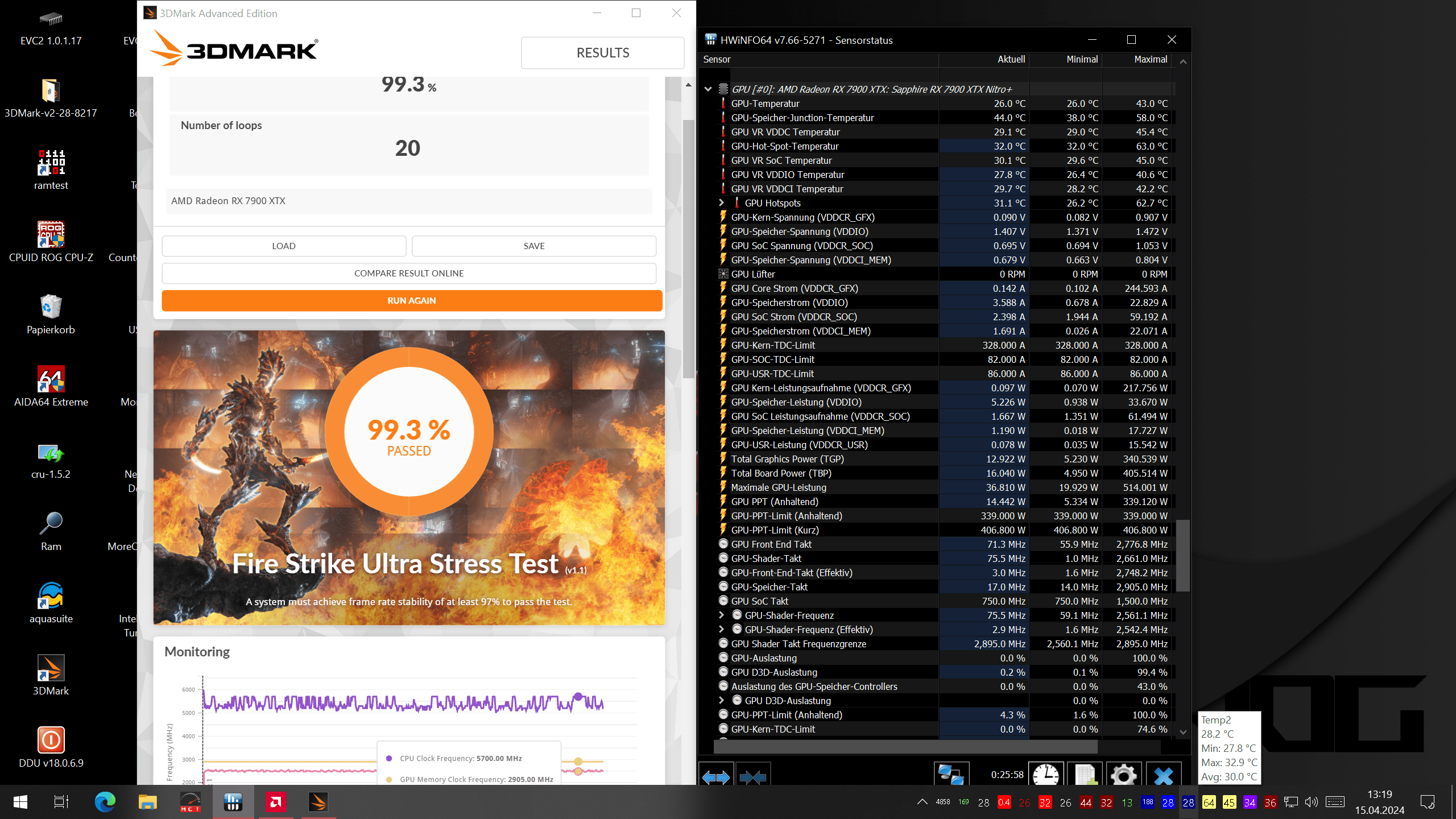Click COMPARE RESULT ONLINE button
This screenshot has height=819, width=1456.
[x=409, y=274]
